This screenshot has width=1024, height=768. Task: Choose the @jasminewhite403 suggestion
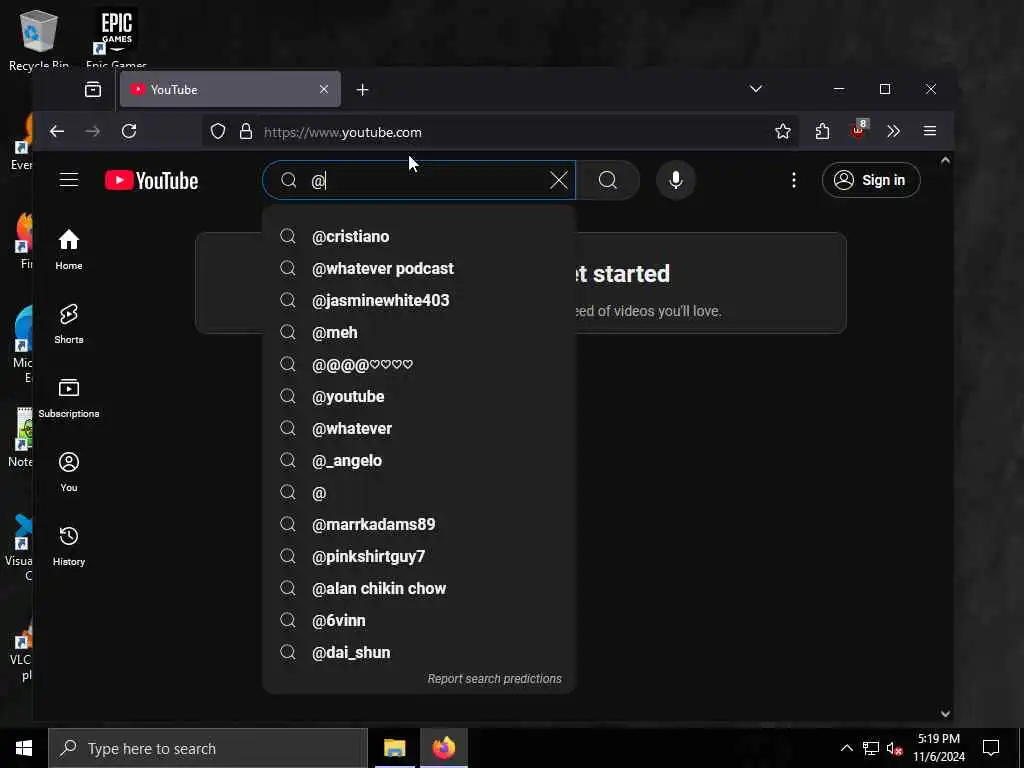pos(419,300)
